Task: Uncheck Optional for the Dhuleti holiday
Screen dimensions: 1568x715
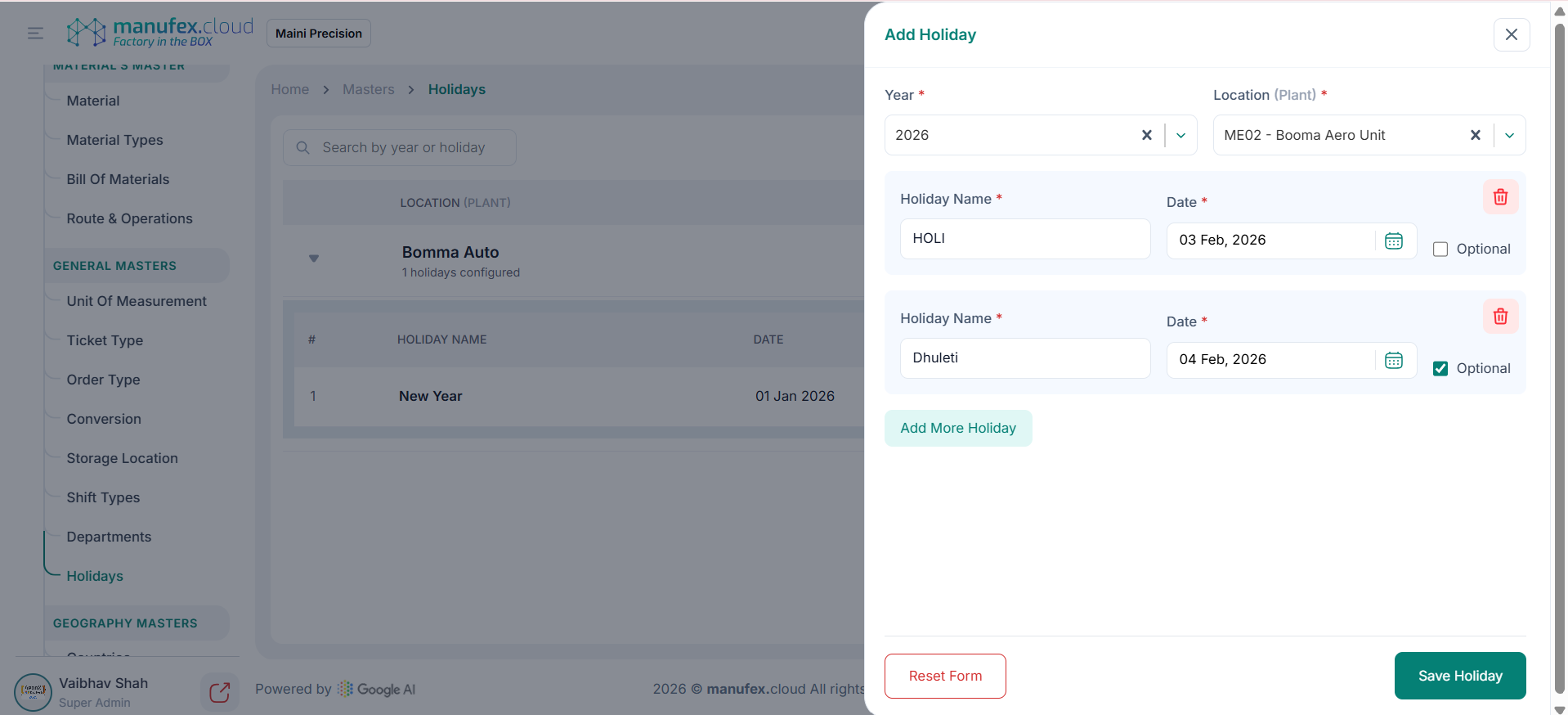Action: pyautogui.click(x=1440, y=369)
